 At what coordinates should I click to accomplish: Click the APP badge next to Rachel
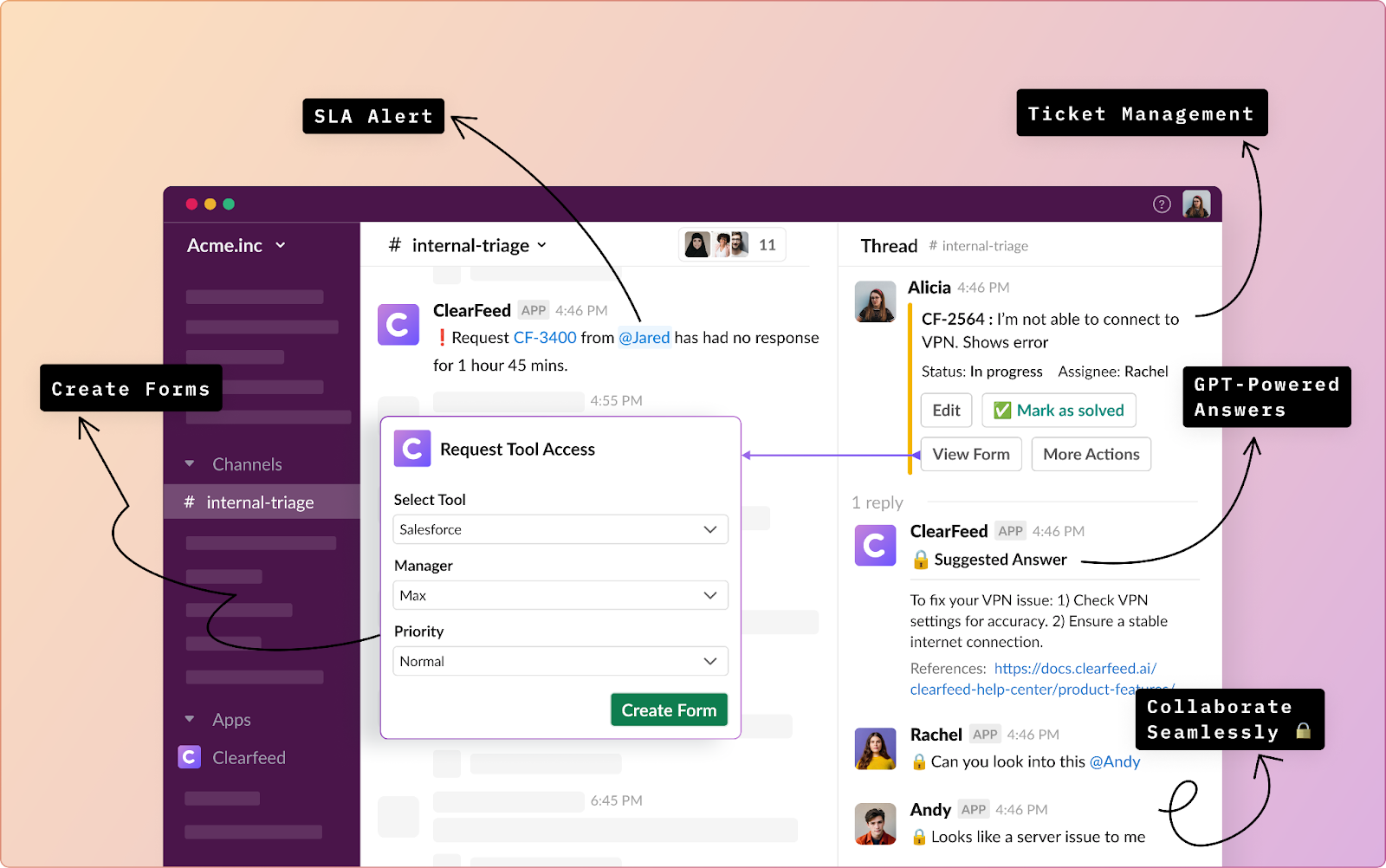(x=985, y=735)
